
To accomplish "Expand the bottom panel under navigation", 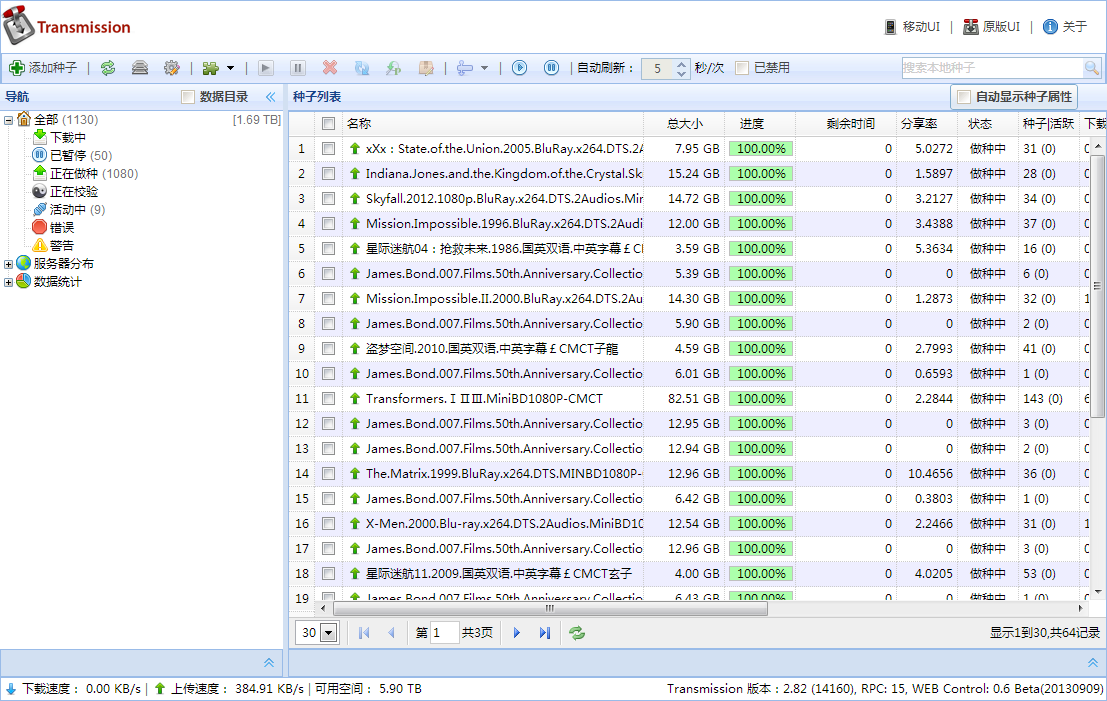I will 269,663.
